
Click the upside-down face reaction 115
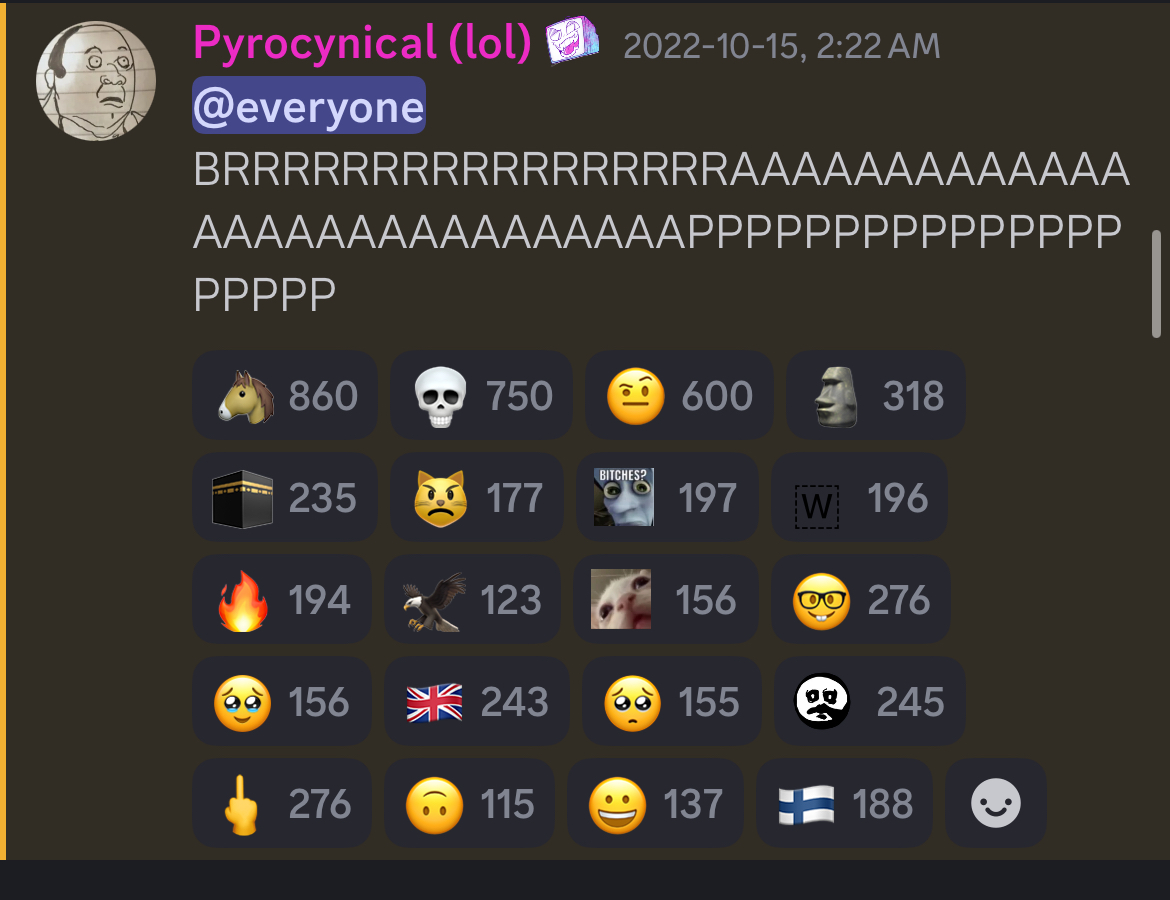tap(469, 804)
